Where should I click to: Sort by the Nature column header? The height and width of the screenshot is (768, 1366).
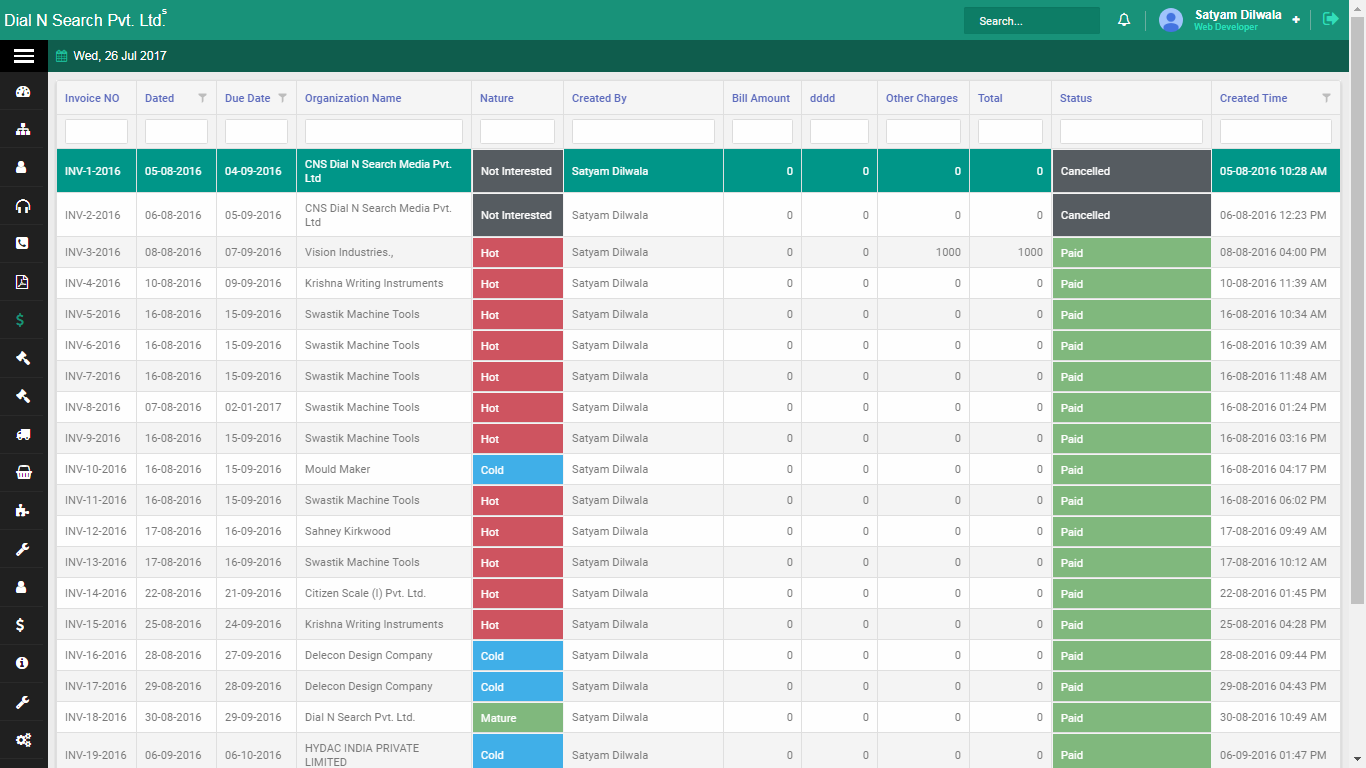[x=497, y=98]
